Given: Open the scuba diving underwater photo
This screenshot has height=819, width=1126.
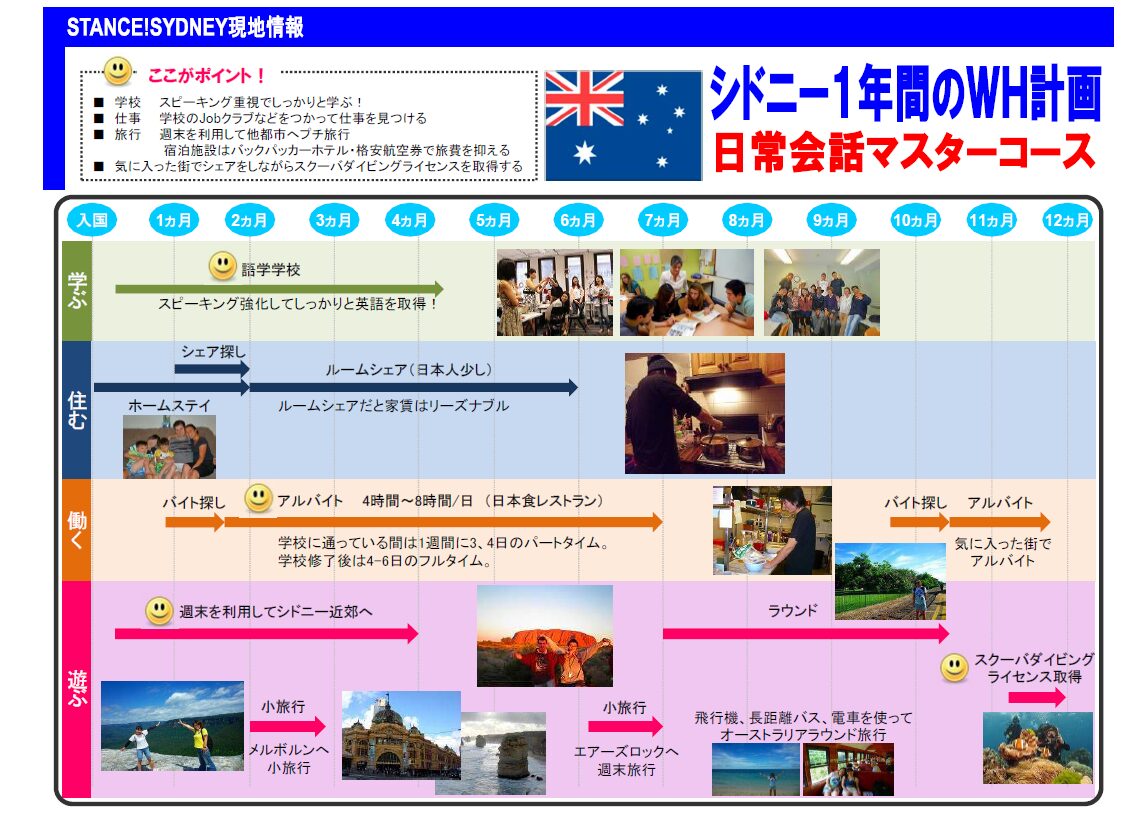Looking at the screenshot, I should (1037, 747).
